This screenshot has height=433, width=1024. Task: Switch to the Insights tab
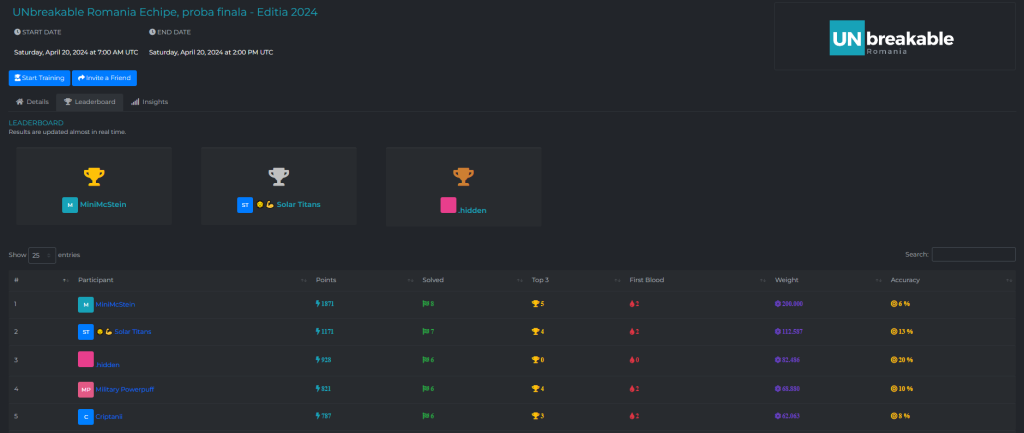[149, 102]
